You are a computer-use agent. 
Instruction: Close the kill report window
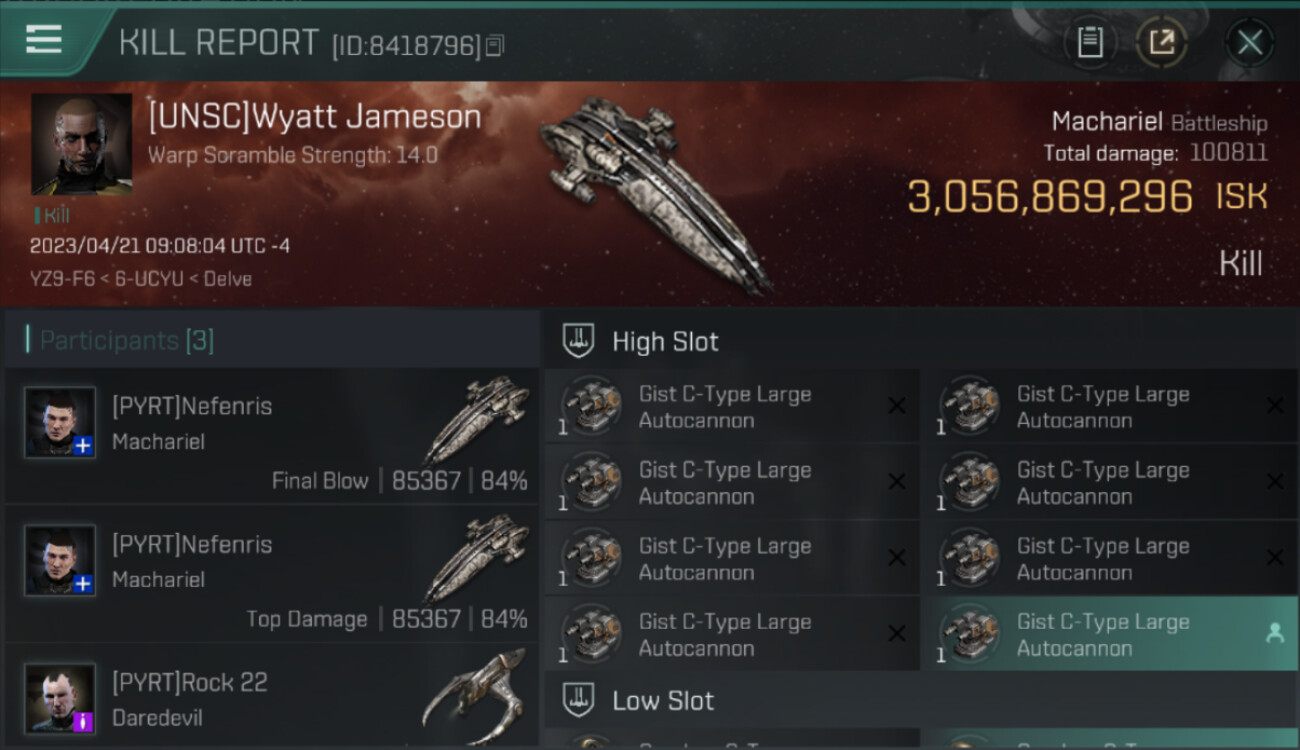pos(1250,42)
